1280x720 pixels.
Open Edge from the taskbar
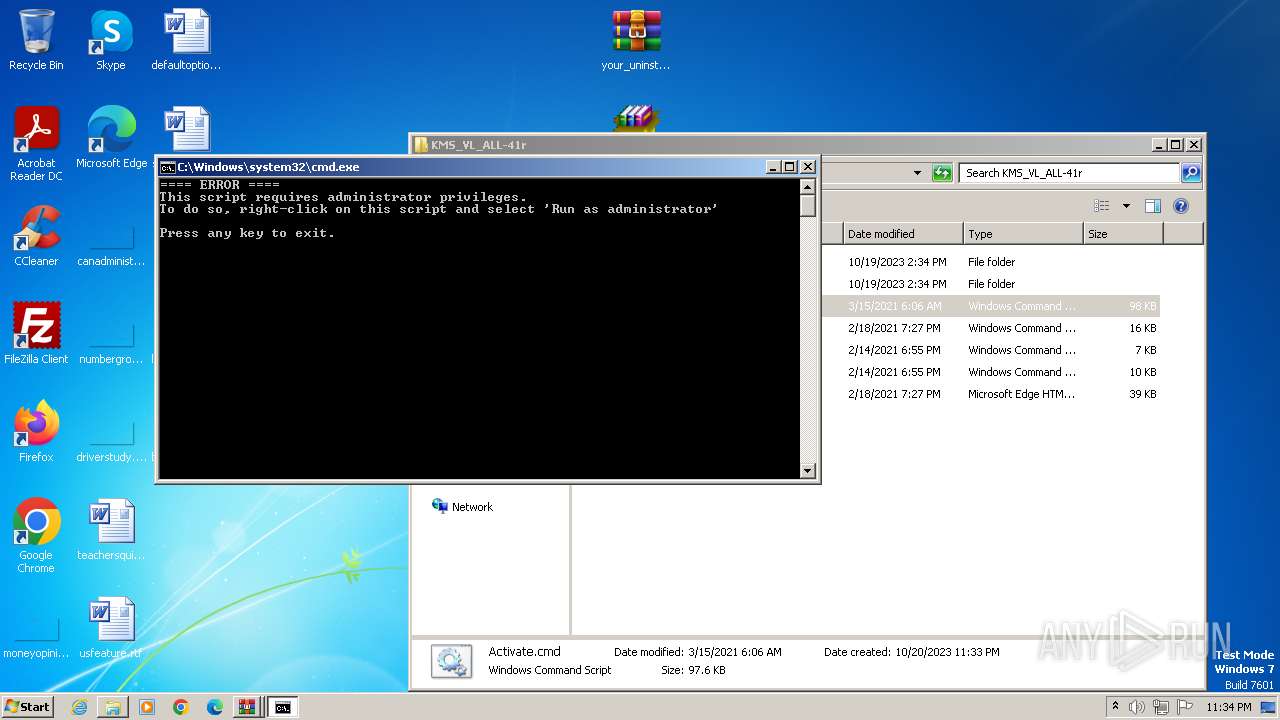tap(215, 707)
